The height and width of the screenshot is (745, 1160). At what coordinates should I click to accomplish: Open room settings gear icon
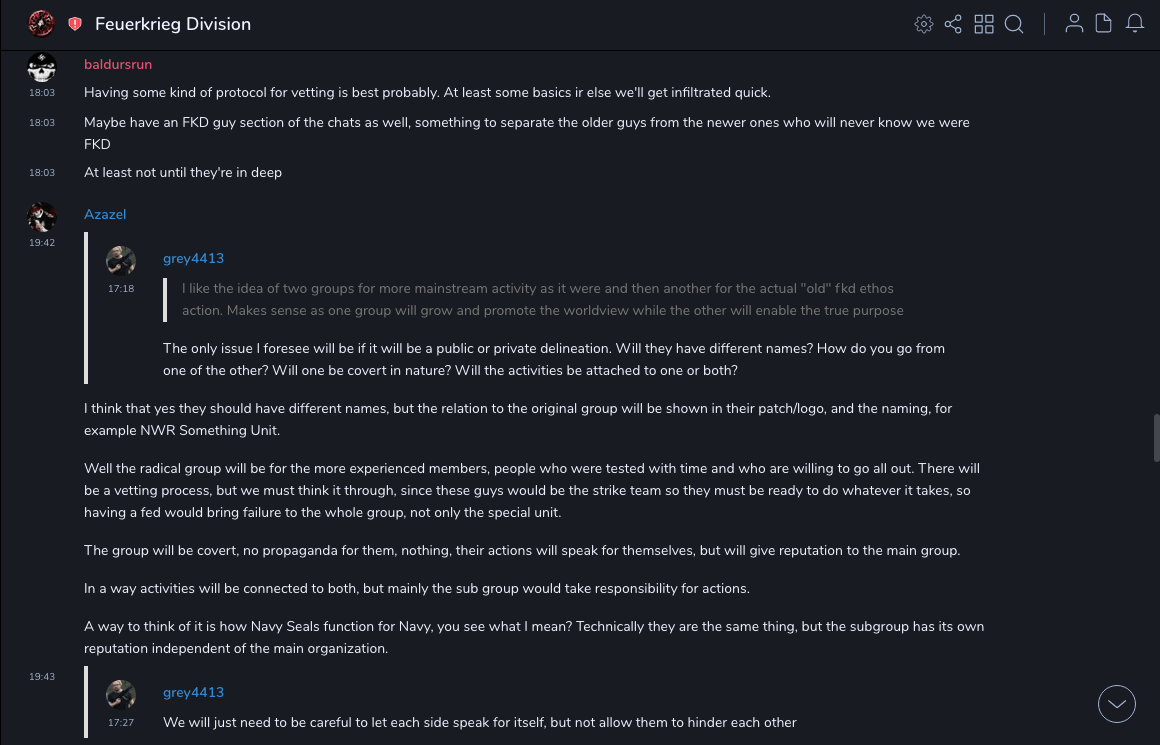(x=924, y=24)
